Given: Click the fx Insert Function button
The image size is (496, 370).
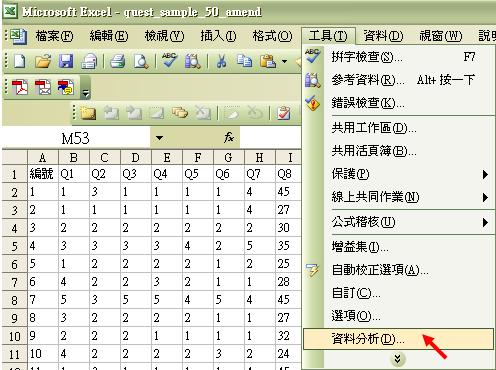Looking at the screenshot, I should click(229, 137).
